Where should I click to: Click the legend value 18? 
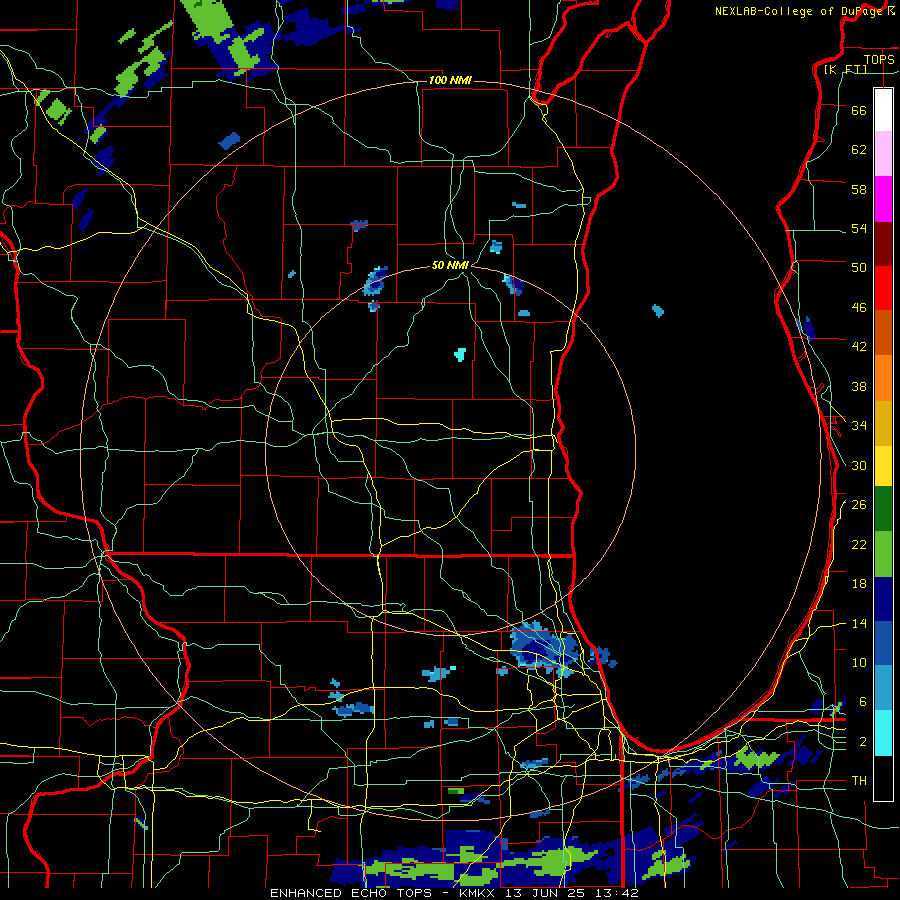pos(859,584)
